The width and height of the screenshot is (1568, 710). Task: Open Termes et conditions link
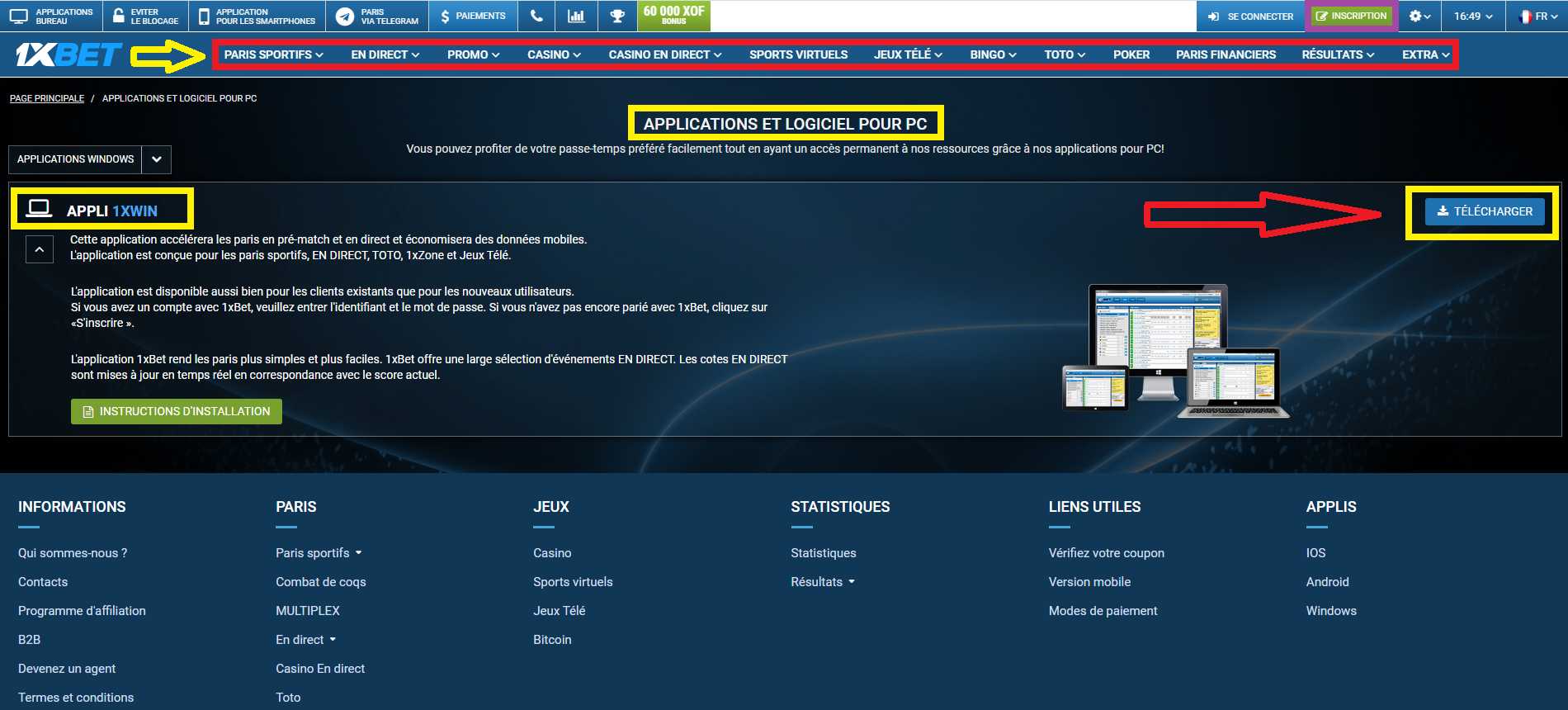[76, 698]
